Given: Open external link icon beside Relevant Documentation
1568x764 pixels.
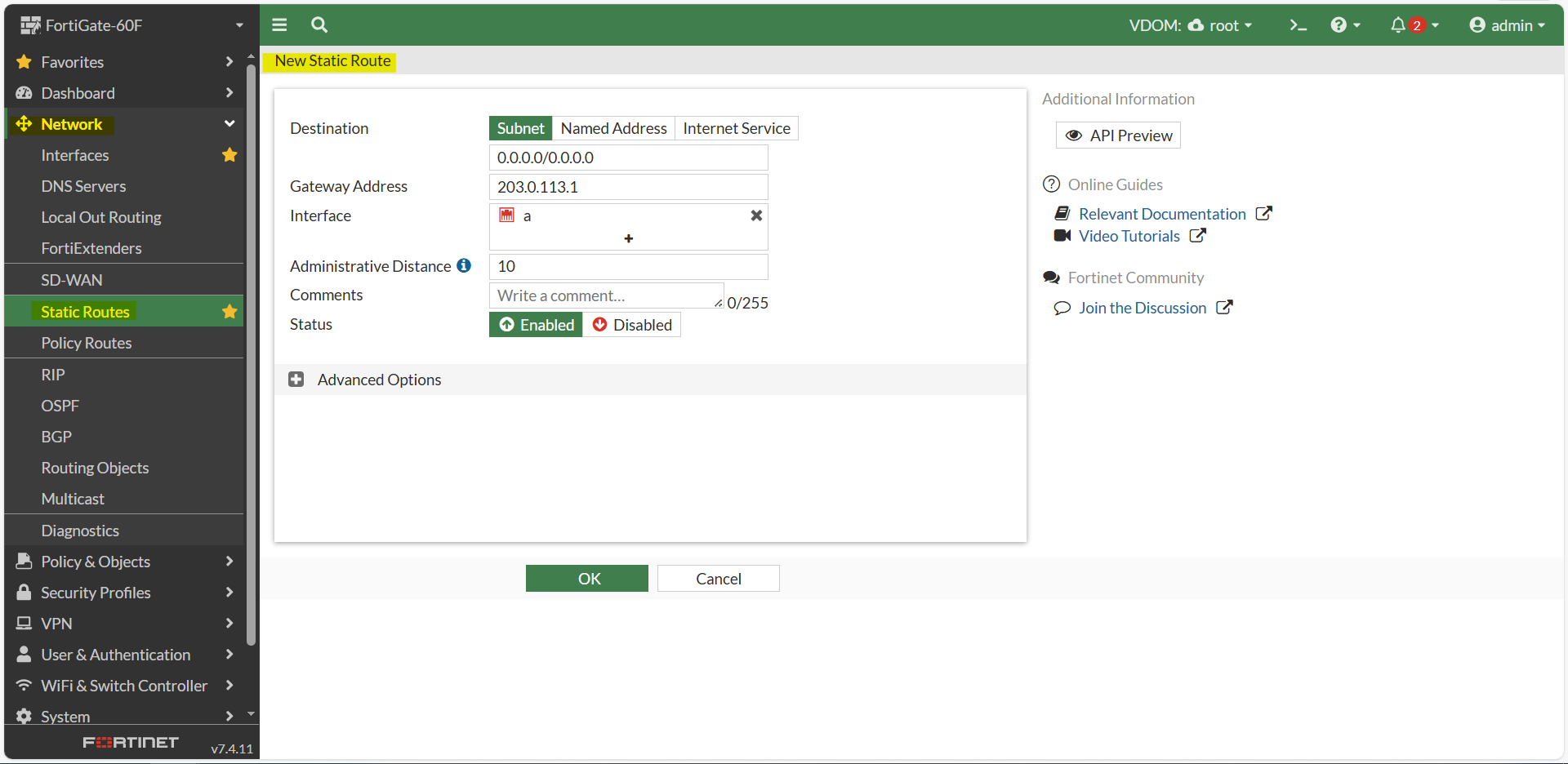Looking at the screenshot, I should [1263, 213].
